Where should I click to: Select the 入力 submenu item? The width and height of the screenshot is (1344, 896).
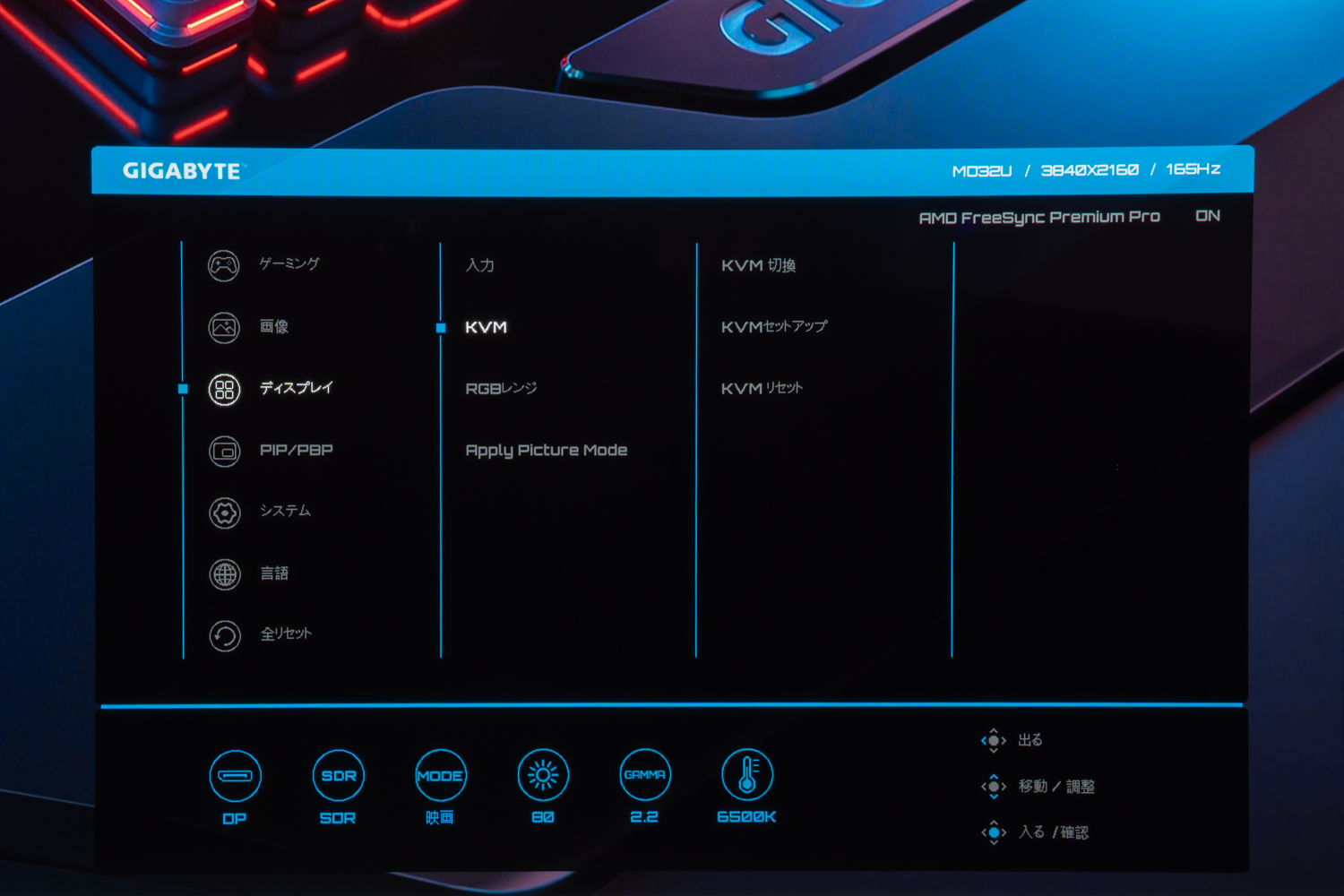[480, 265]
